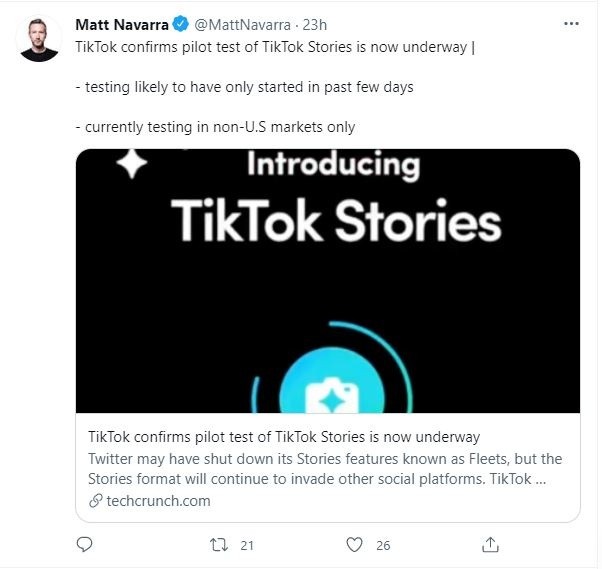Click the sparkle star in the card image
Viewport: 602px width, 569px height.
[x=131, y=165]
